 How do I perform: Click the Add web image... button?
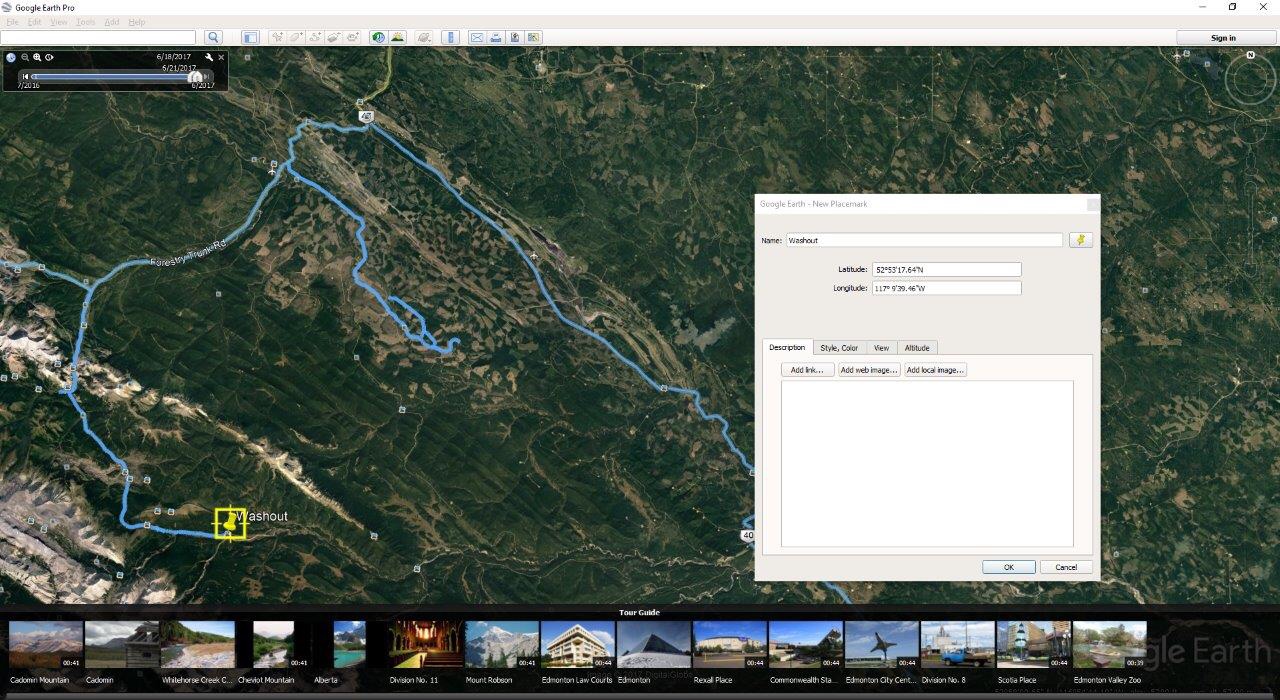869,370
